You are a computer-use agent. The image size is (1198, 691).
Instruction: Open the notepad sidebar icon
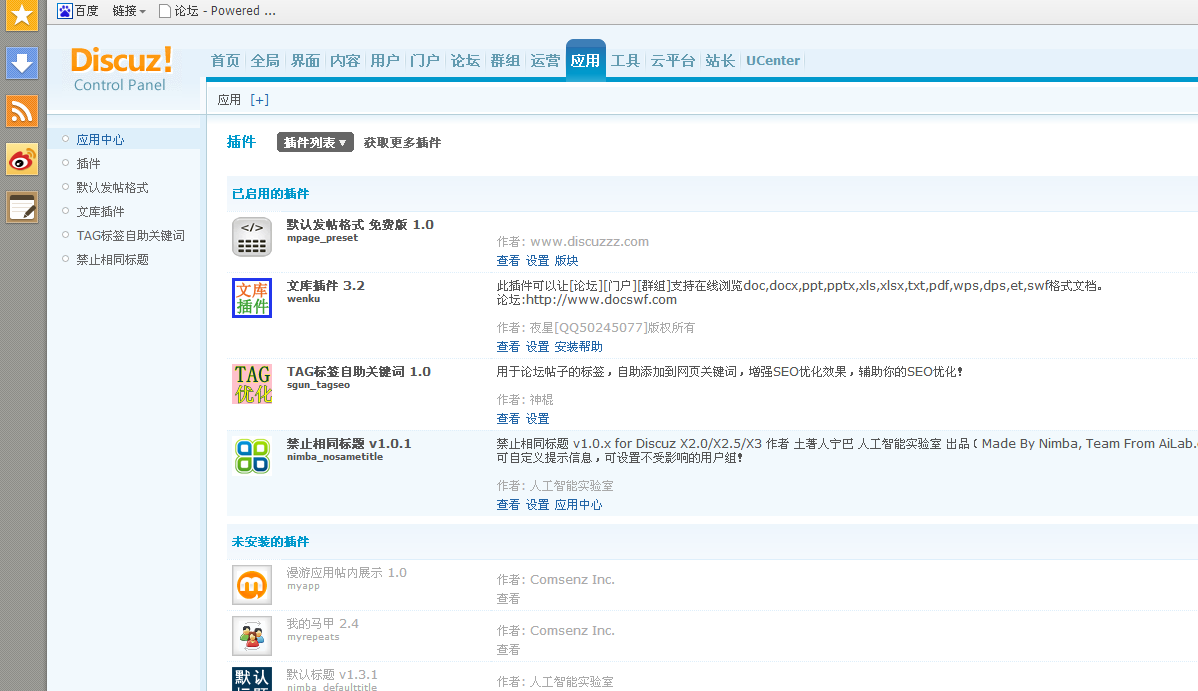(x=22, y=208)
